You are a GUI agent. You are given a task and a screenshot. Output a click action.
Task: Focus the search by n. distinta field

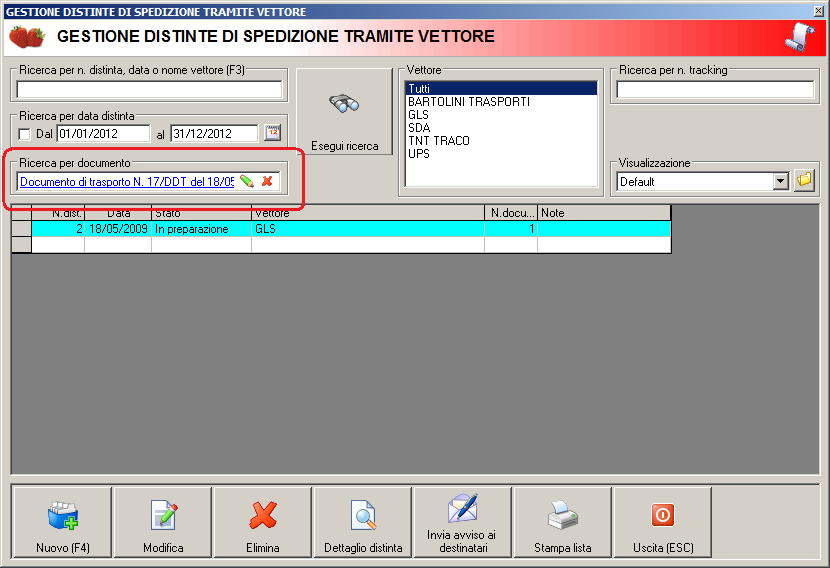click(x=149, y=89)
